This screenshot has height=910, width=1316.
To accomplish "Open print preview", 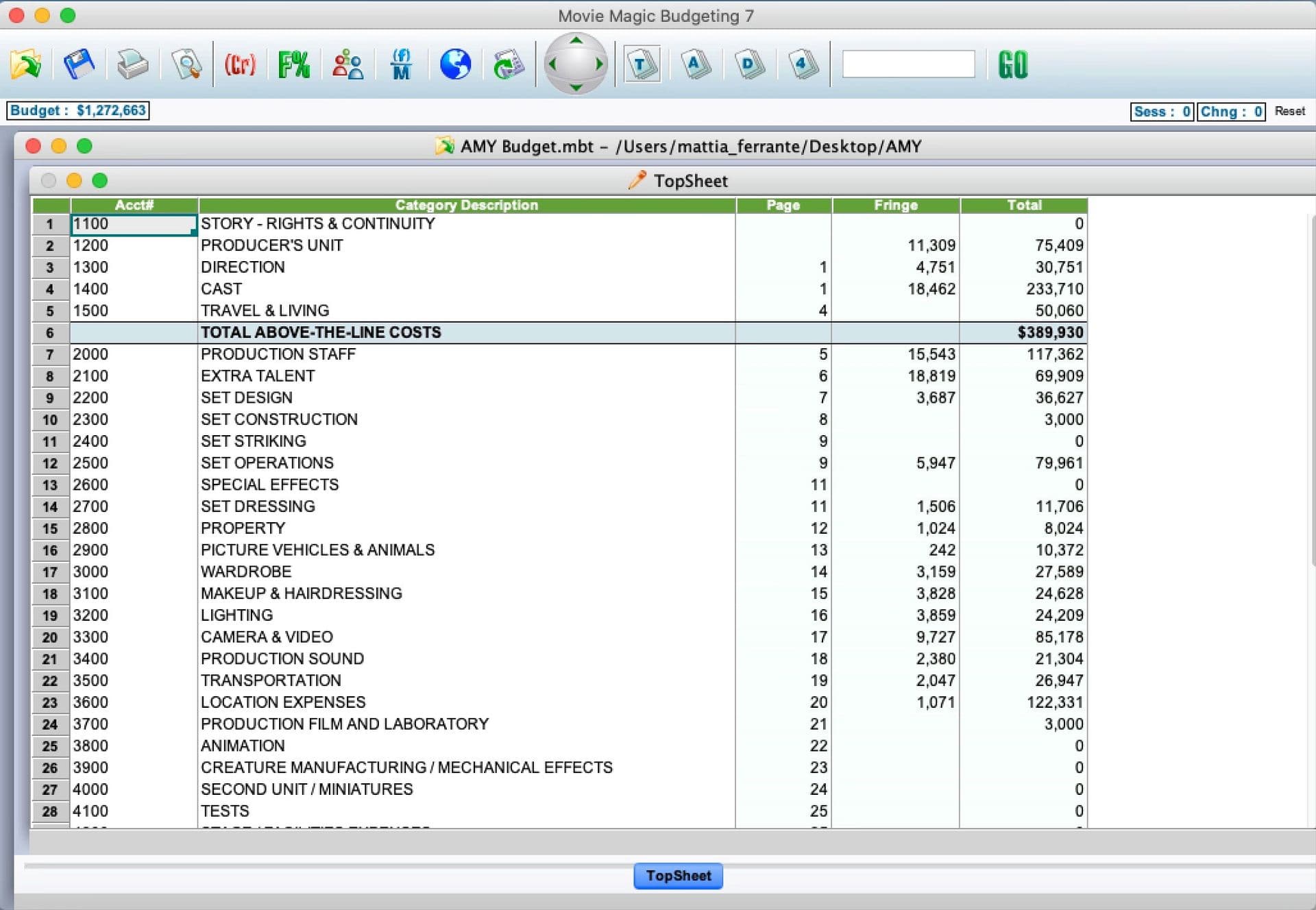I will pyautogui.click(x=186, y=64).
